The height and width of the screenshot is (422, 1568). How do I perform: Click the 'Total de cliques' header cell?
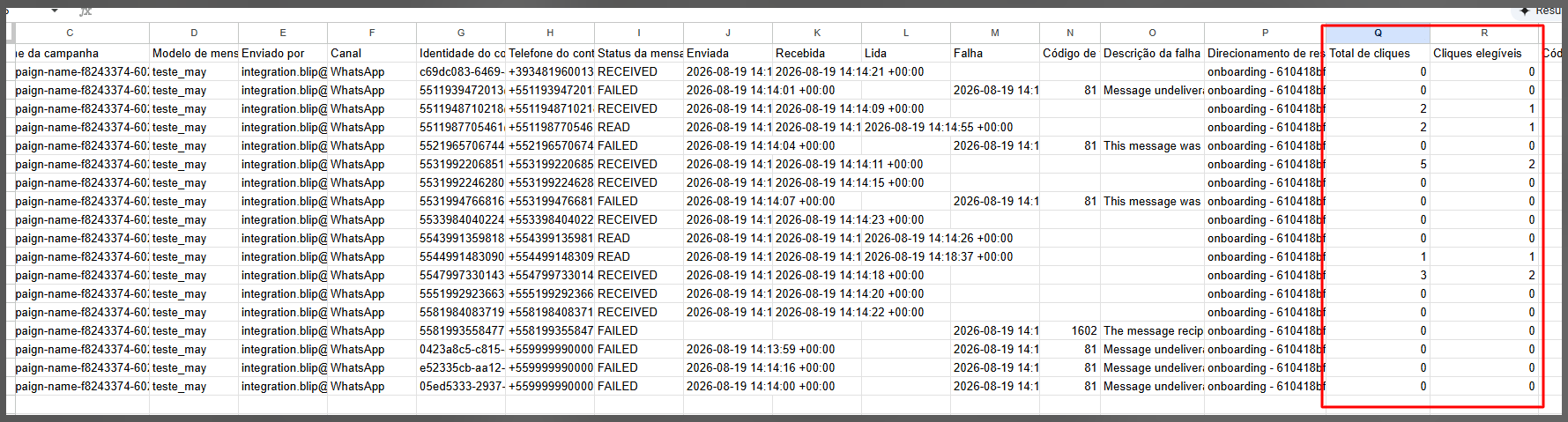coord(1378,53)
